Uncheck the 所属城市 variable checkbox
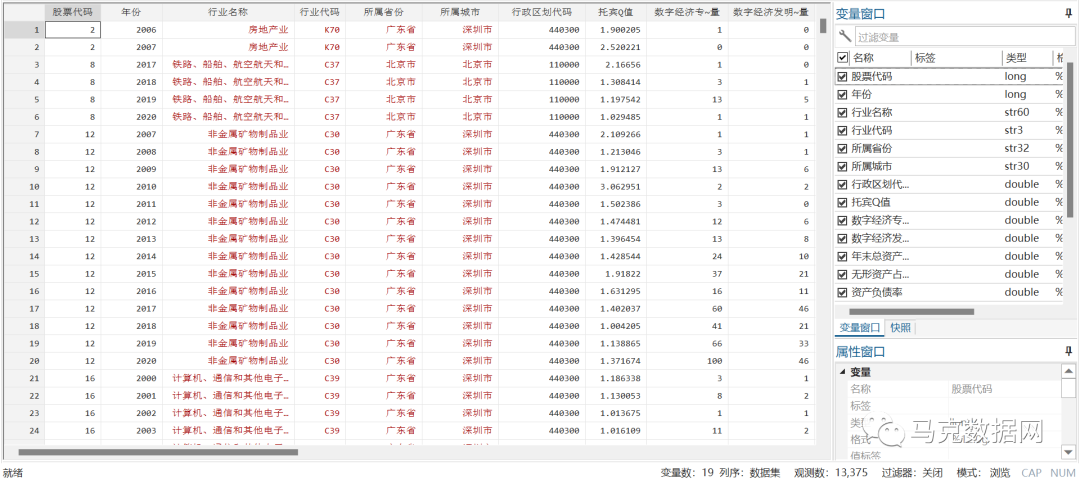 (x=842, y=166)
